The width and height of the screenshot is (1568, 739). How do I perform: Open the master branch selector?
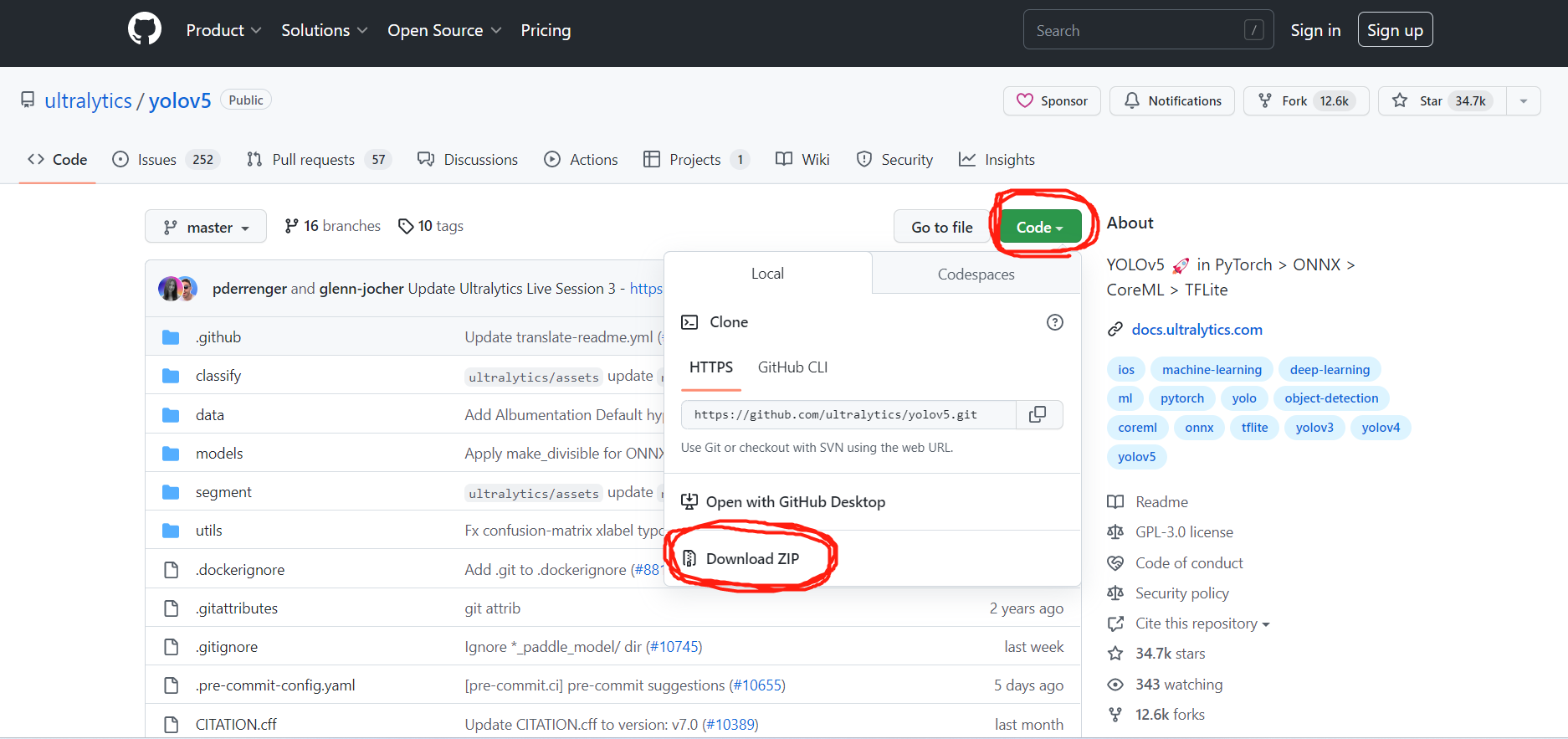point(206,227)
